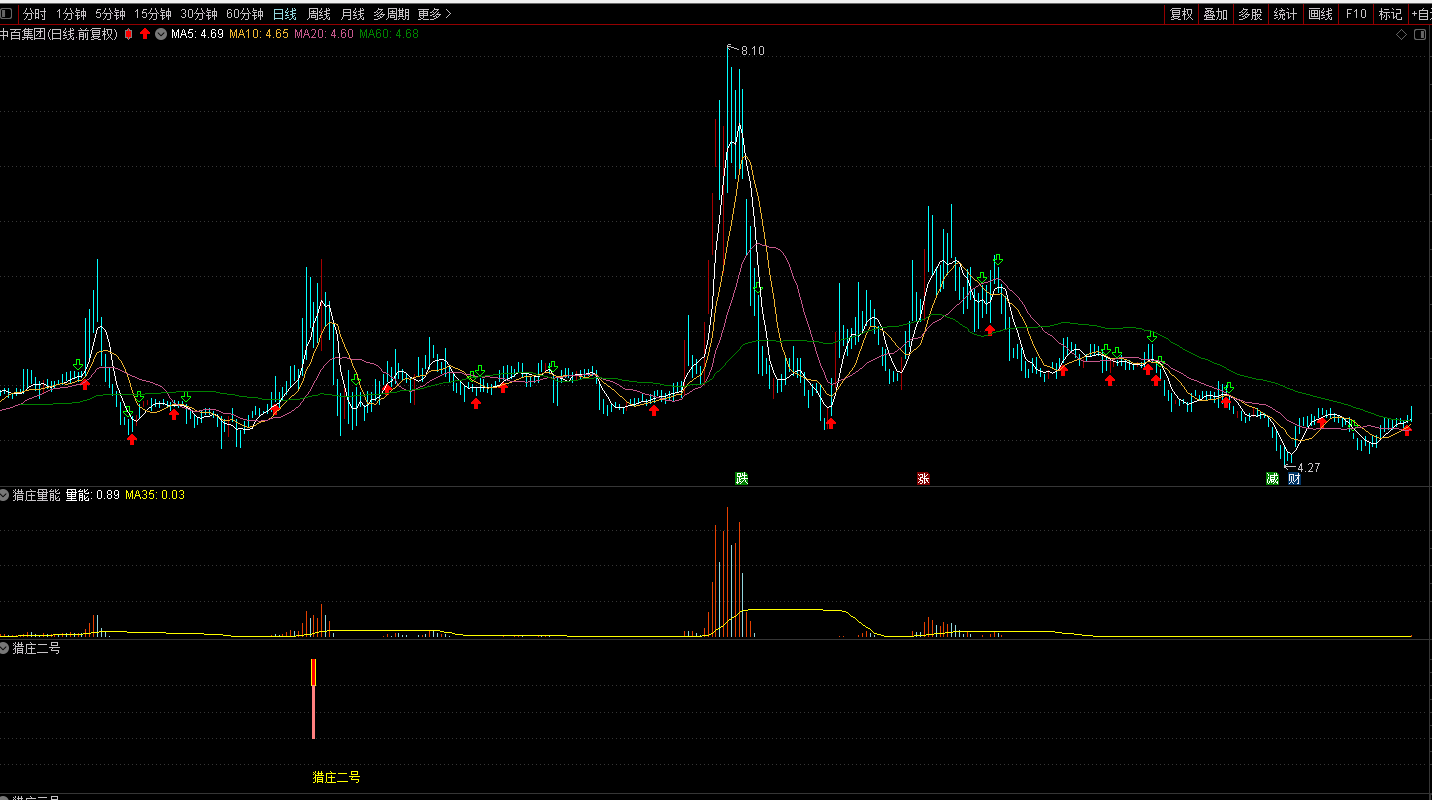Click the red up-arrow icon beside stock title
The height and width of the screenshot is (800, 1432).
[x=144, y=34]
